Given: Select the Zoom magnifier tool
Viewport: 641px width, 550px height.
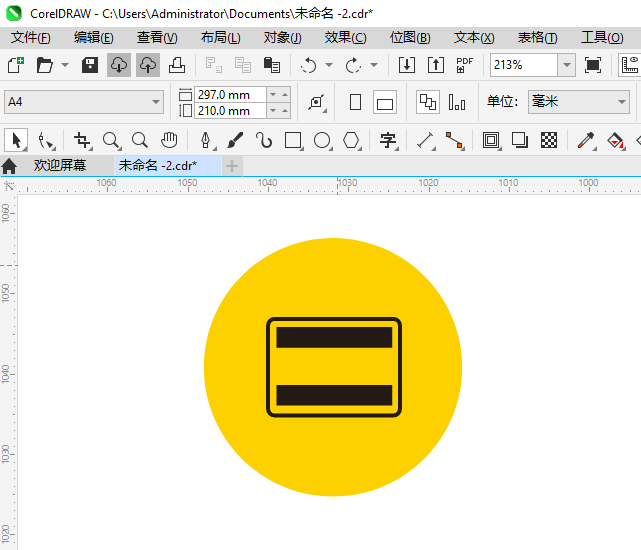Looking at the screenshot, I should (111, 141).
